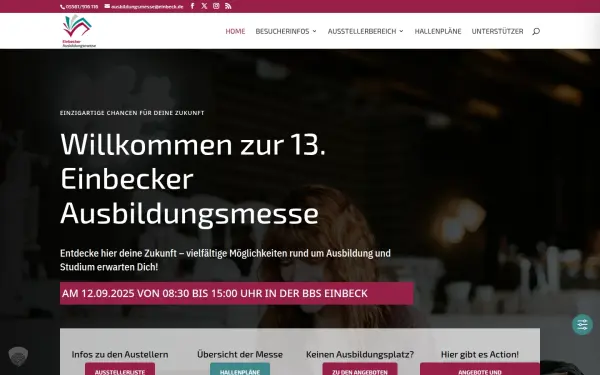The height and width of the screenshot is (375, 600).
Task: Expand the BESUCHERINFOS dropdown chevron
Action: [x=315, y=31]
